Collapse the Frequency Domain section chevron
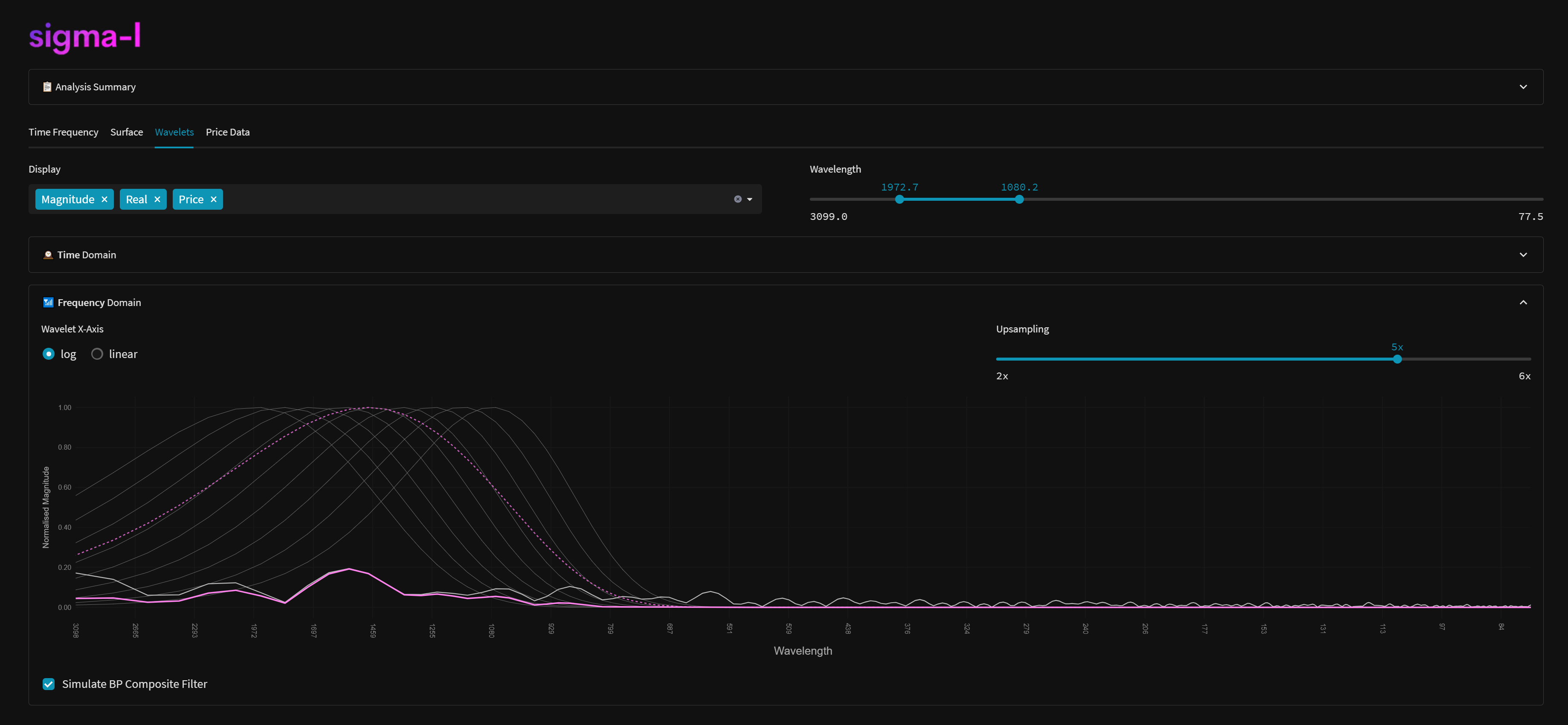Image resolution: width=1568 pixels, height=725 pixels. tap(1523, 302)
